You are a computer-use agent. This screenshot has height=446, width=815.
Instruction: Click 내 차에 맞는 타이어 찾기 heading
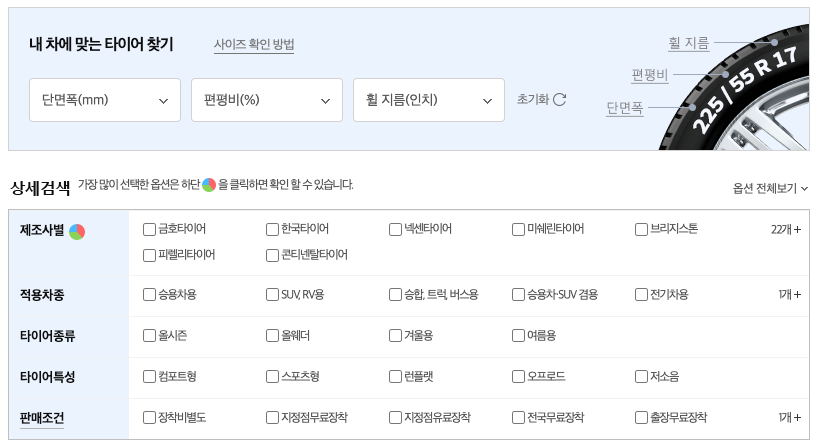point(101,44)
